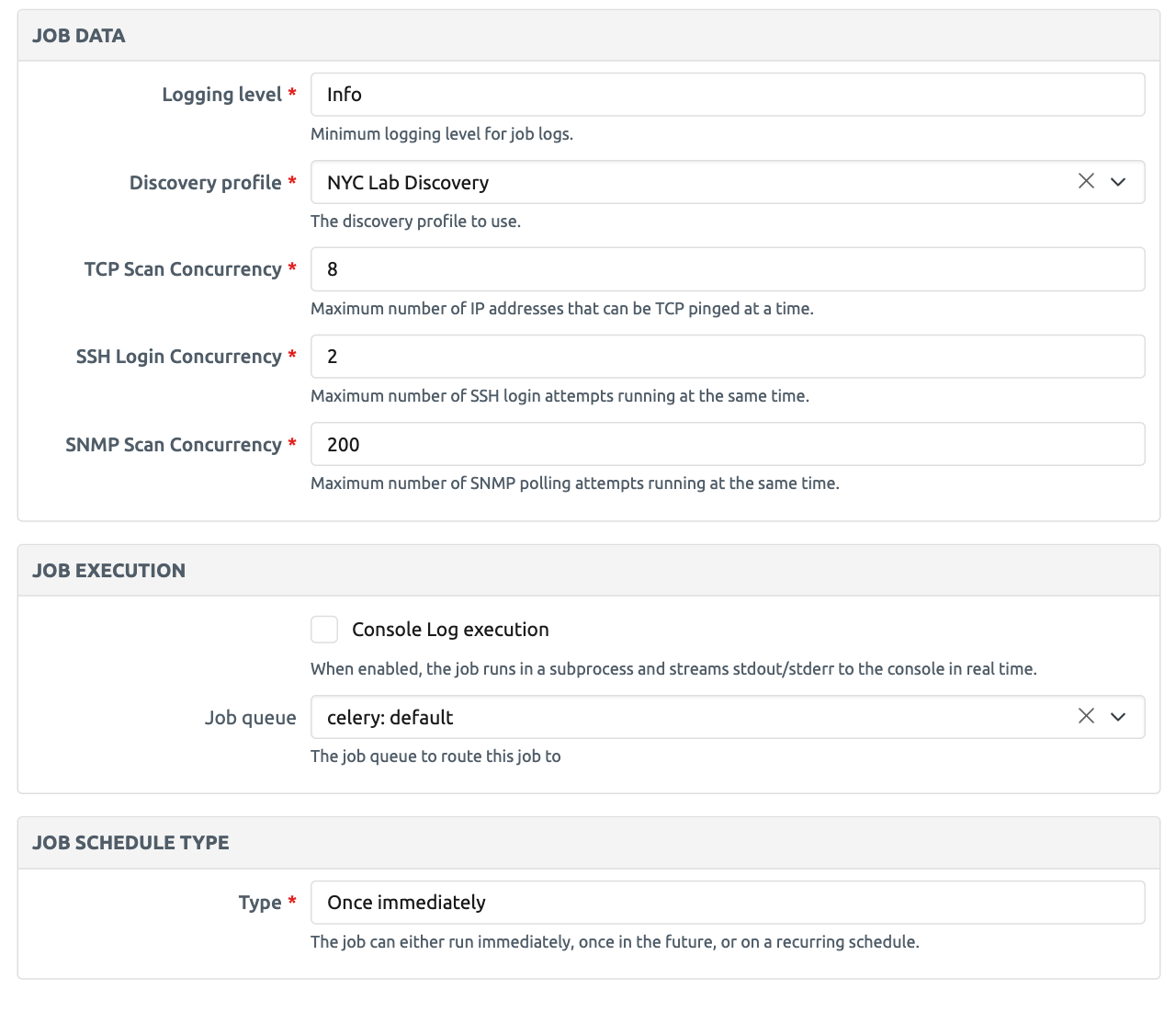This screenshot has width=1176, height=1035.
Task: Click the Logging level field label
Action: [221, 95]
